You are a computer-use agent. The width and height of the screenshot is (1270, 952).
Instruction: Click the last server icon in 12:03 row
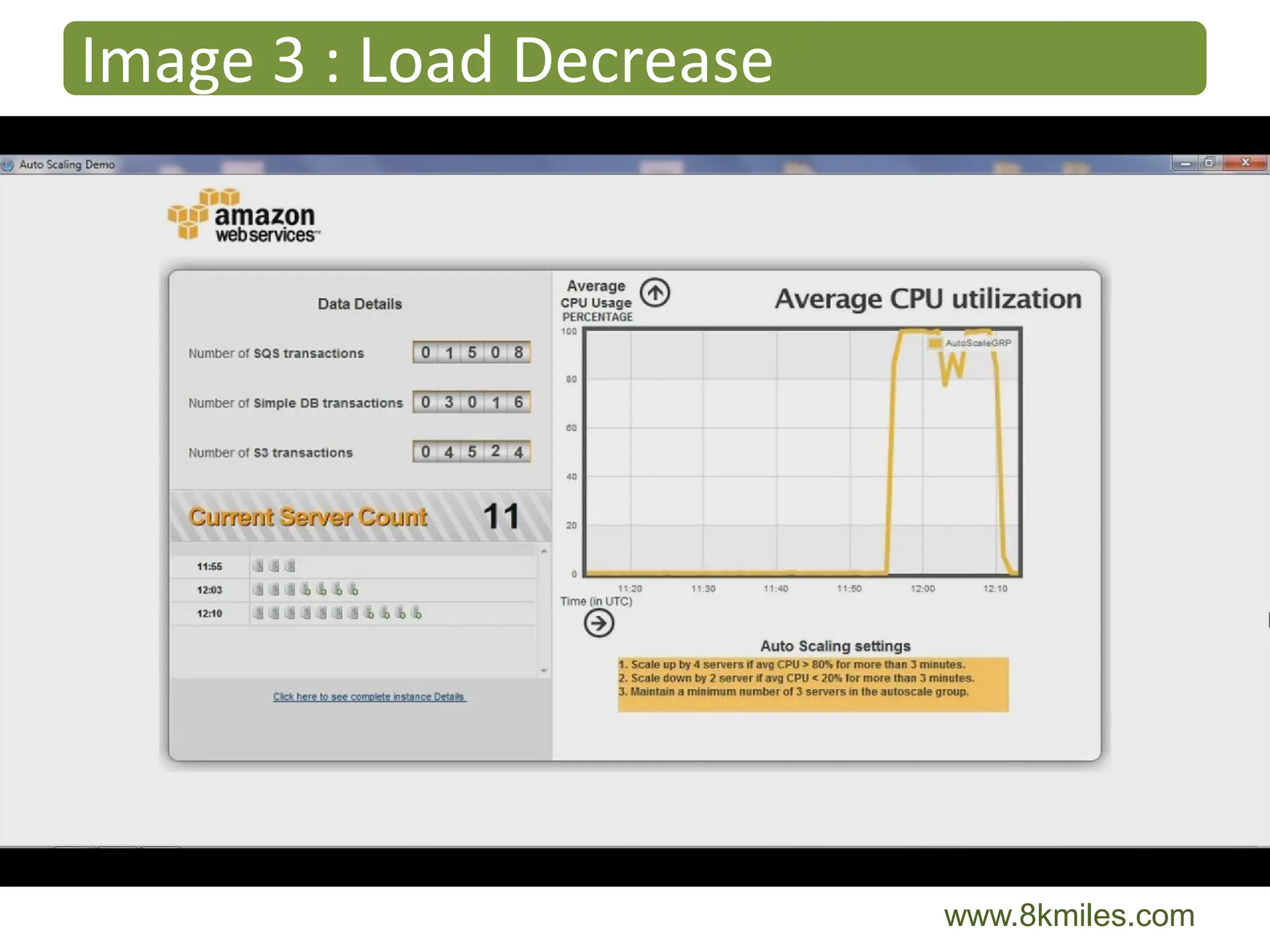[353, 589]
